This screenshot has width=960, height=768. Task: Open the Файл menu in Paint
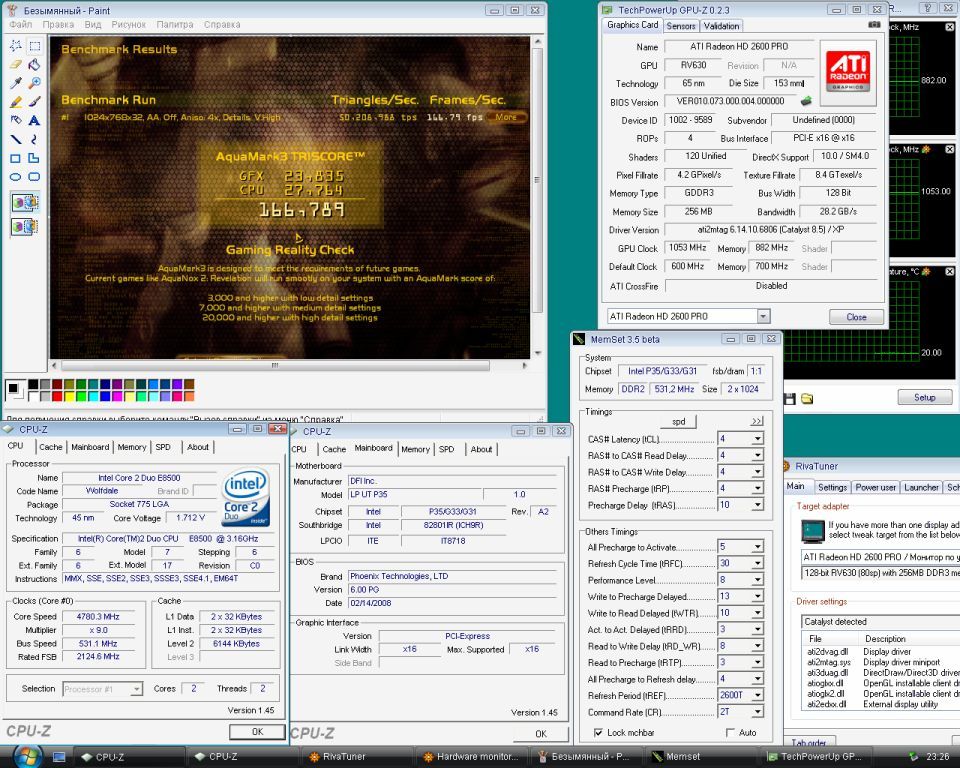tap(21, 24)
